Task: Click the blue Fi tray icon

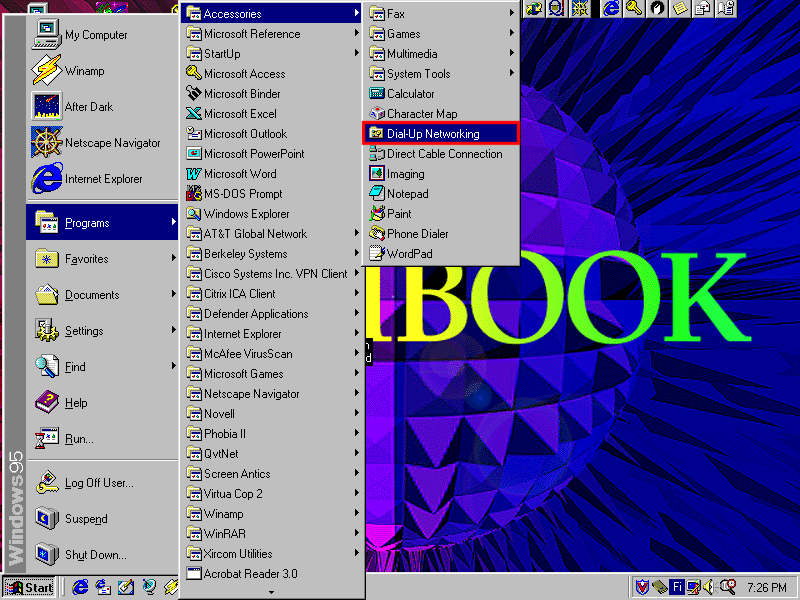Action: pos(677,587)
